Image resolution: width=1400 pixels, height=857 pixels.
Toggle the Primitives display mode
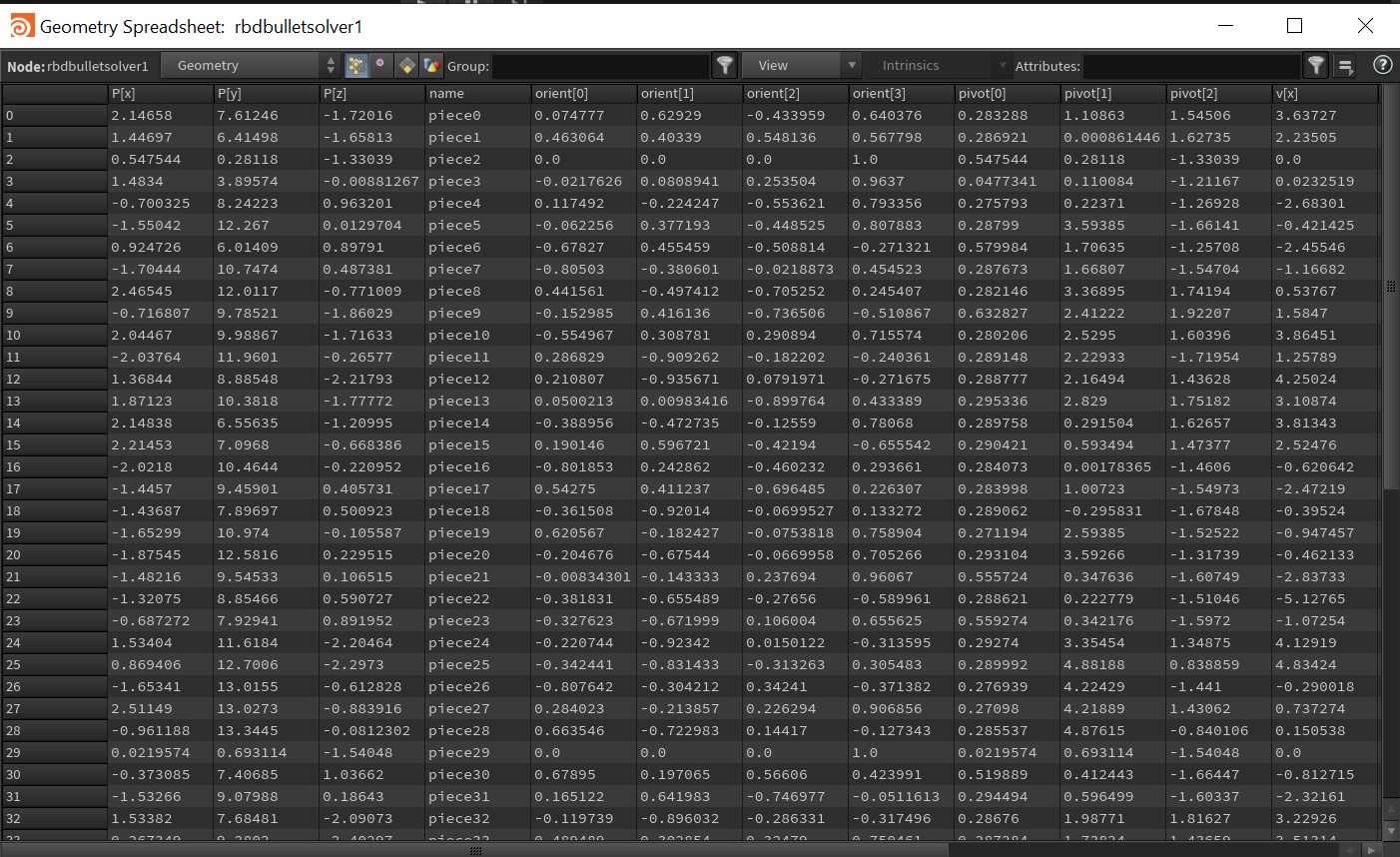click(x=406, y=65)
